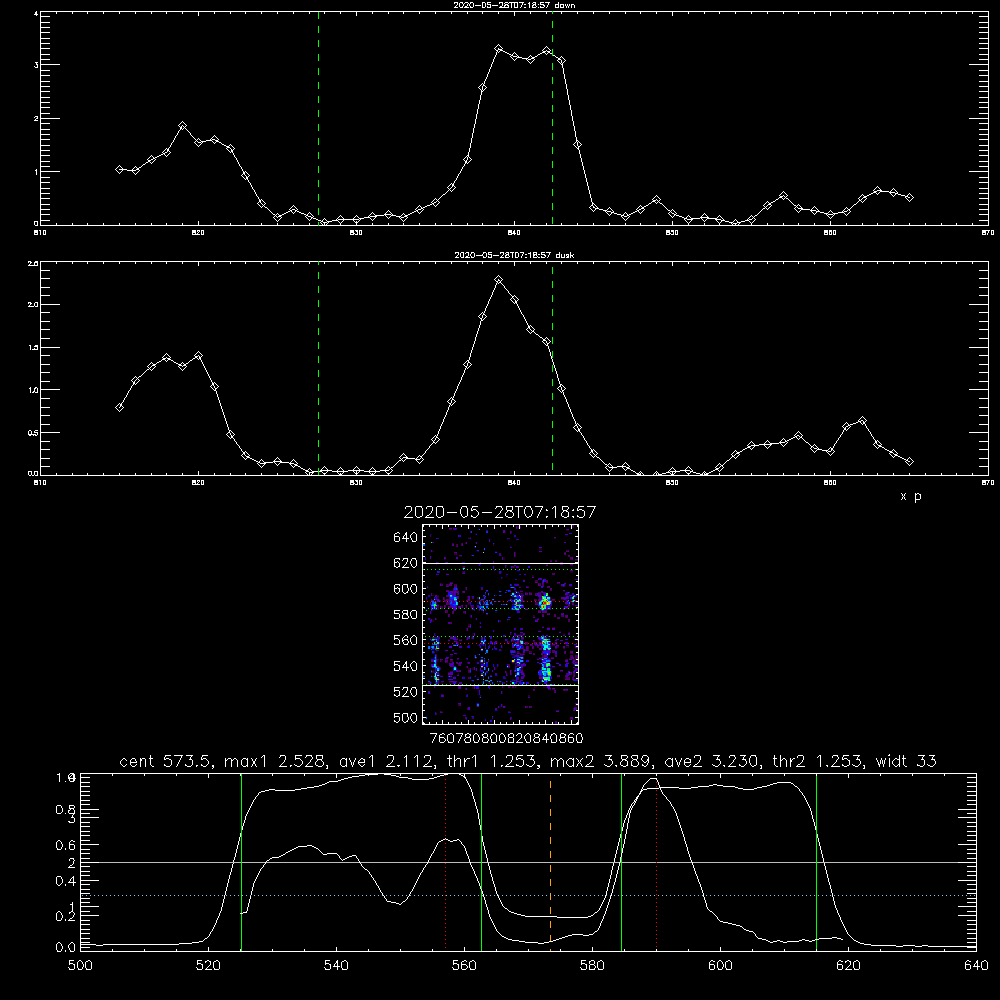The image size is (1000, 1000).
Task: Click the spectral image thumbnail
Action: click(x=501, y=624)
